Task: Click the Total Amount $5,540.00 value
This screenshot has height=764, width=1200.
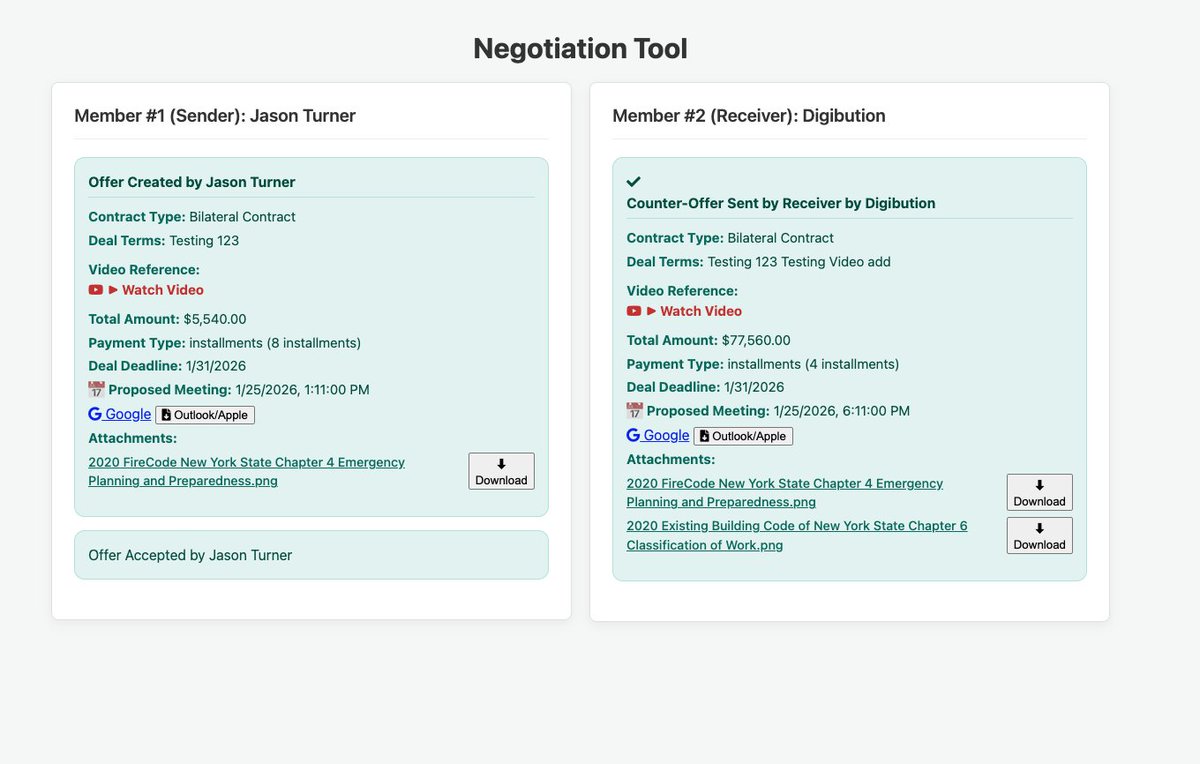Action: (x=215, y=319)
